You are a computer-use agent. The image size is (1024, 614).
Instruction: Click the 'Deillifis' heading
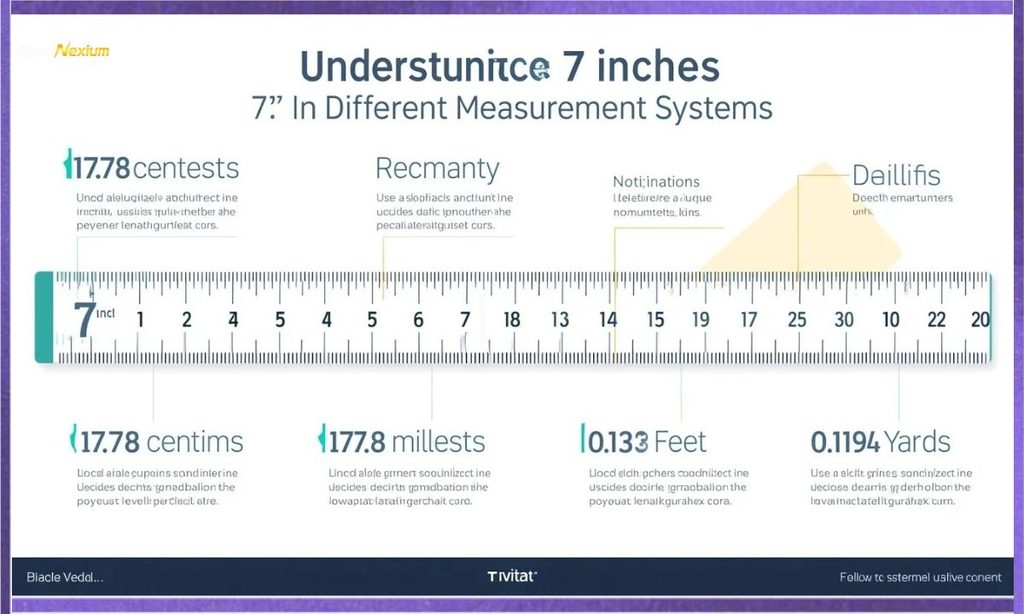pyautogui.click(x=896, y=175)
